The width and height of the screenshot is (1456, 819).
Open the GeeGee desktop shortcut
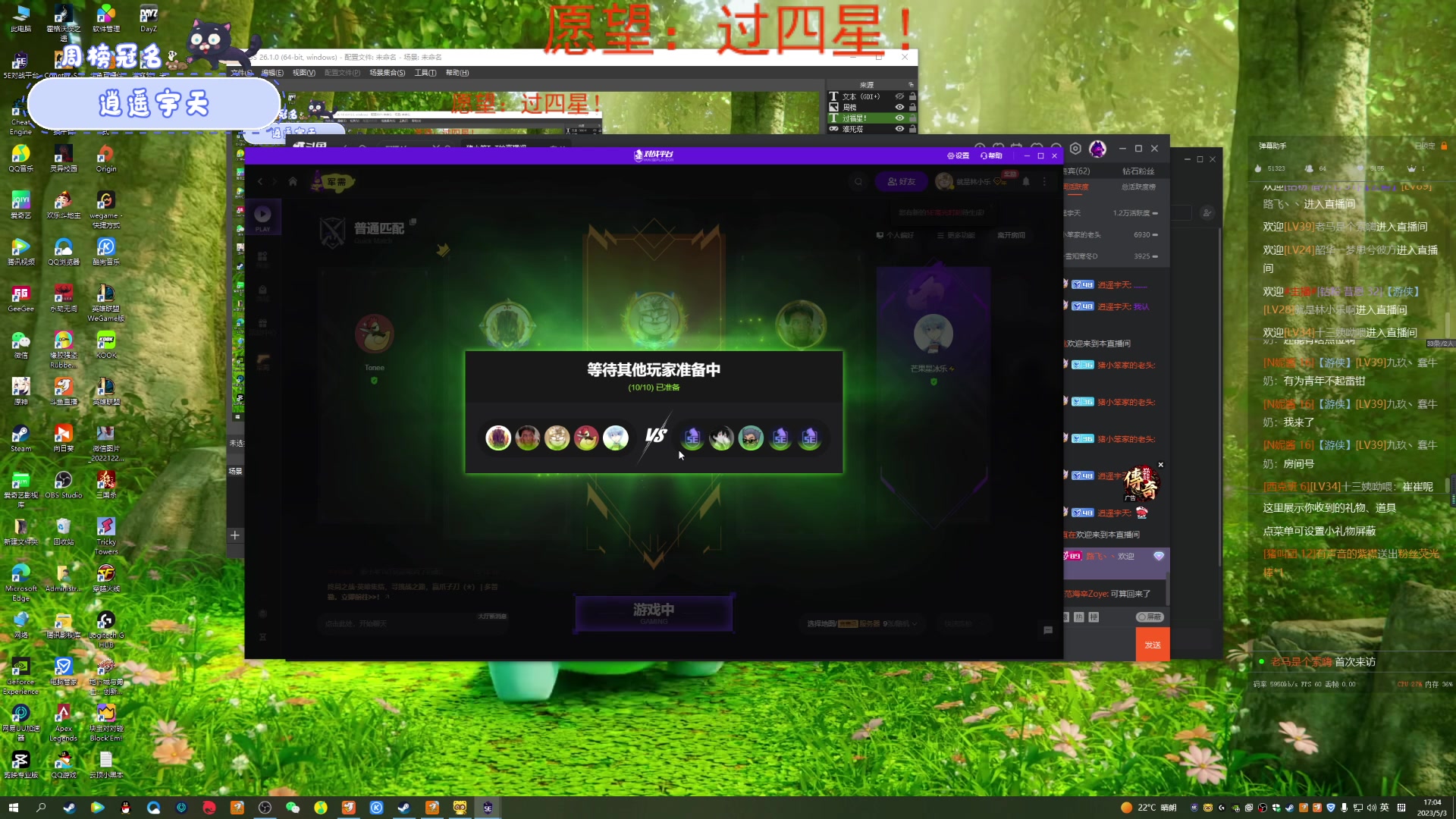pyautogui.click(x=20, y=299)
